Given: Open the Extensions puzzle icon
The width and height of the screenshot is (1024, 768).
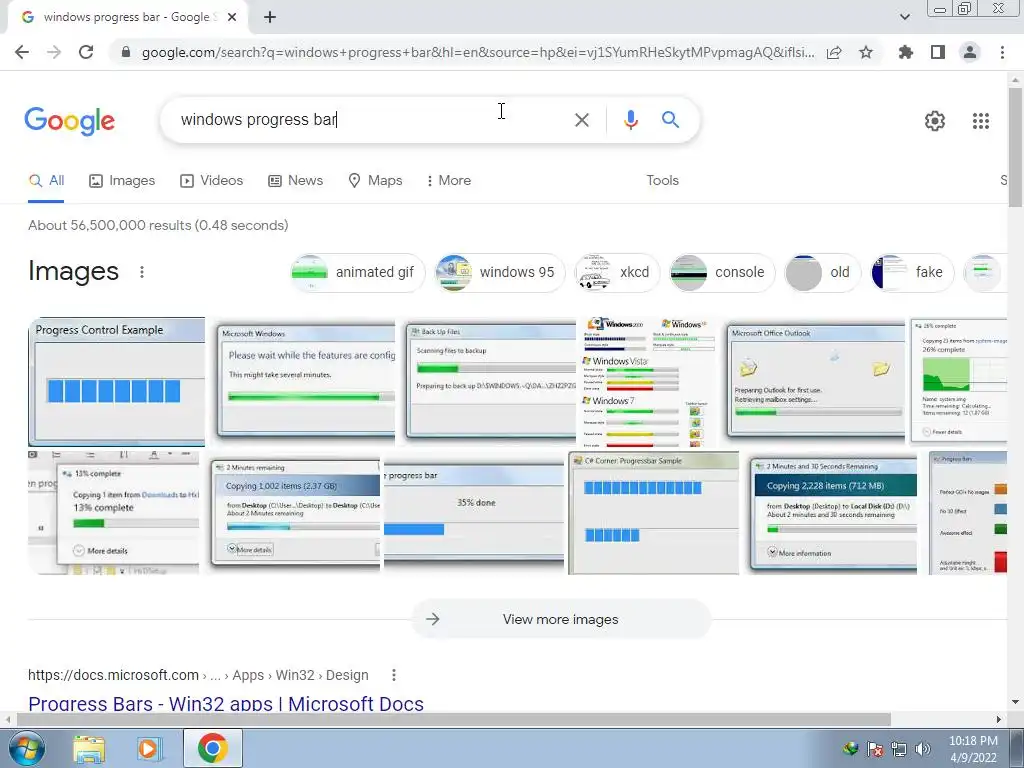Looking at the screenshot, I should (x=906, y=52).
